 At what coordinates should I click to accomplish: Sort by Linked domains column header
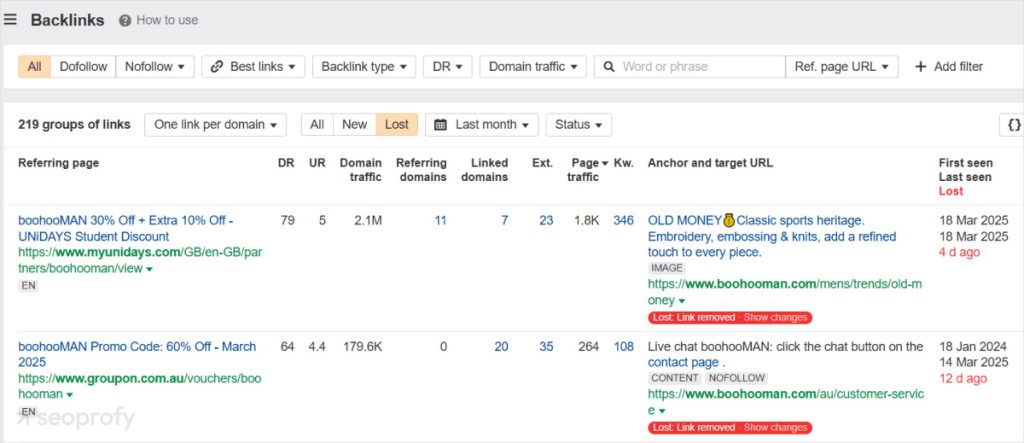click(x=485, y=170)
